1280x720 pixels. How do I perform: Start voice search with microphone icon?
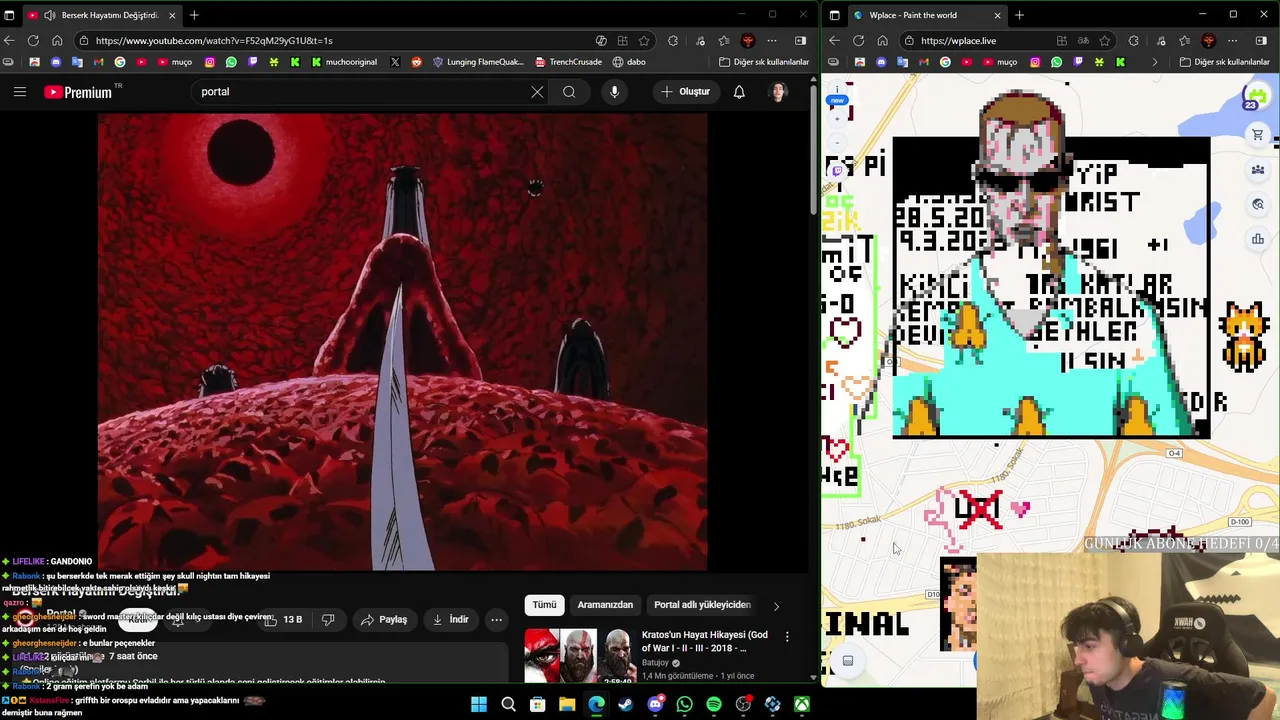(x=614, y=92)
